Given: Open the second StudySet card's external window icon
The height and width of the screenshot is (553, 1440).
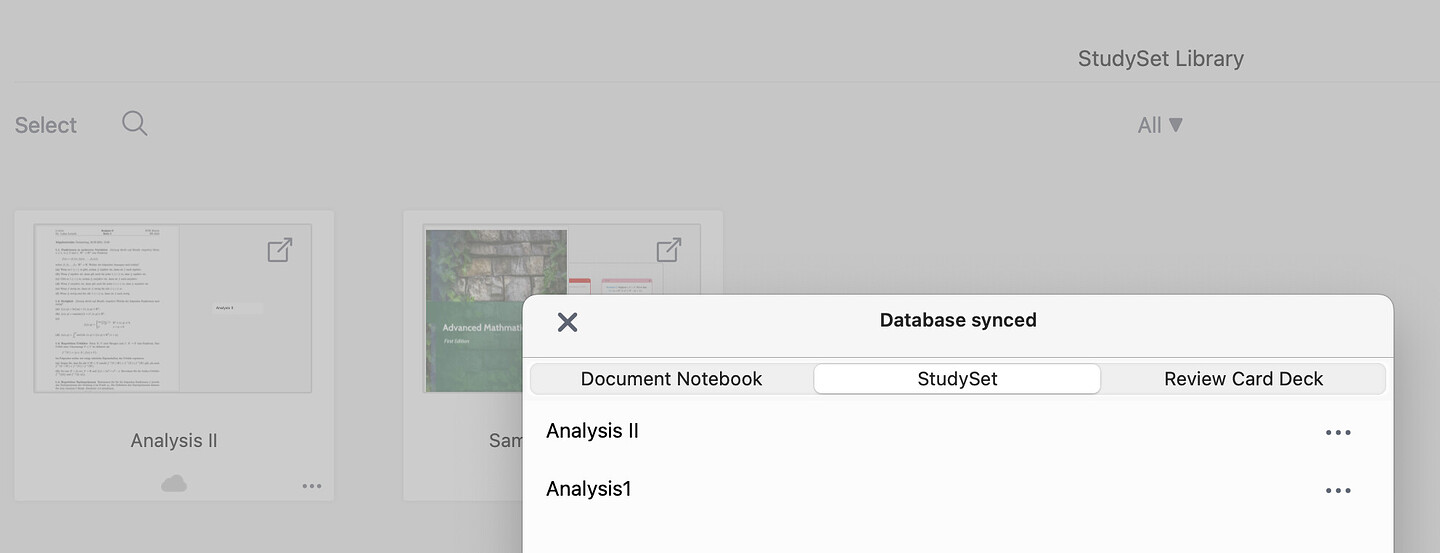Looking at the screenshot, I should (669, 250).
